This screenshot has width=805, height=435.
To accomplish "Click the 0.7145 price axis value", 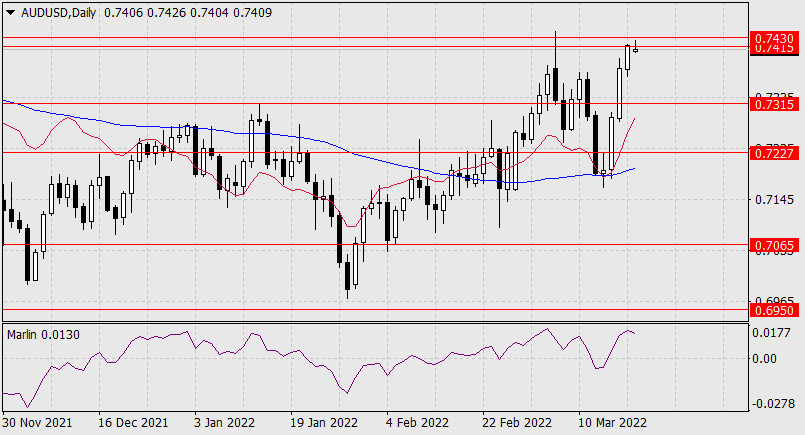I will 774,199.
